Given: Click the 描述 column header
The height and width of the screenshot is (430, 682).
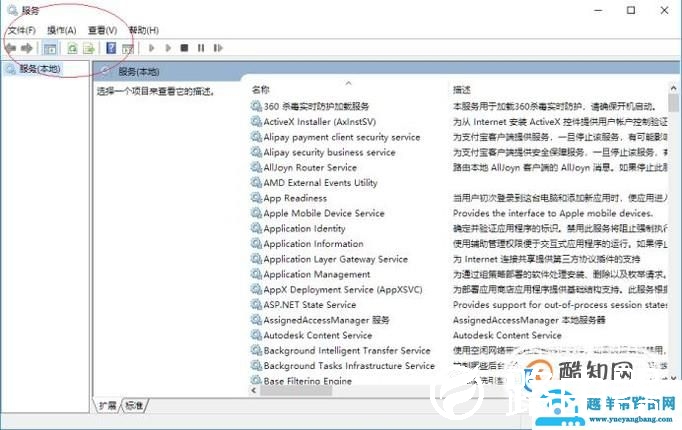Looking at the screenshot, I should [461, 90].
